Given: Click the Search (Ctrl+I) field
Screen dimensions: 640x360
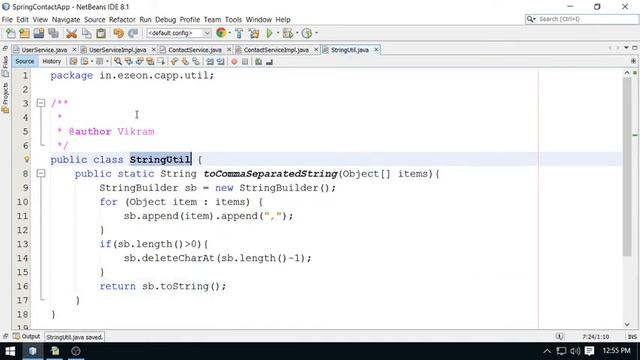Looking at the screenshot, I should coord(582,19).
